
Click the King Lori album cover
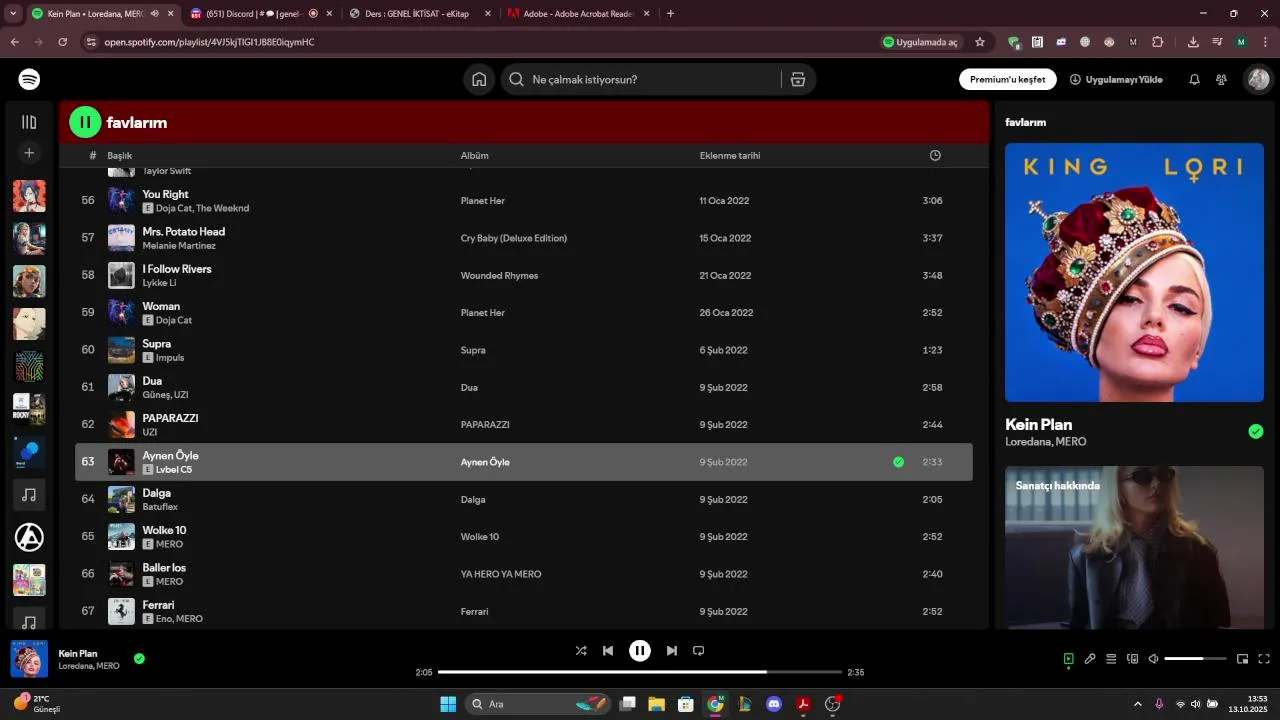click(1134, 272)
